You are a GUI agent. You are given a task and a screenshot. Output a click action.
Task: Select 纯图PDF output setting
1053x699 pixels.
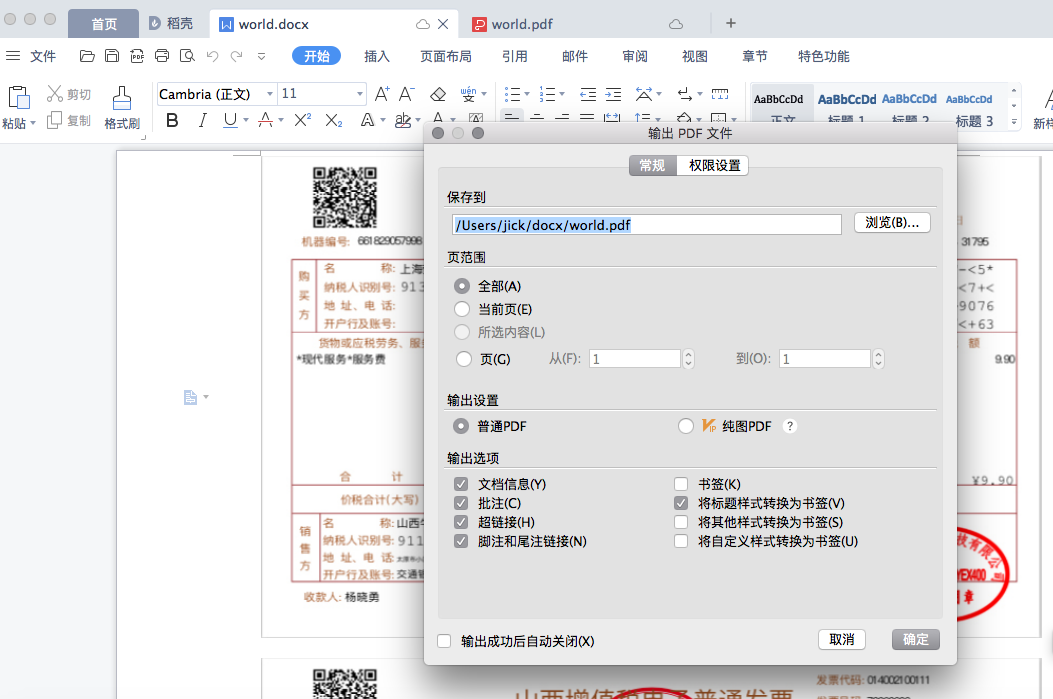tap(687, 425)
